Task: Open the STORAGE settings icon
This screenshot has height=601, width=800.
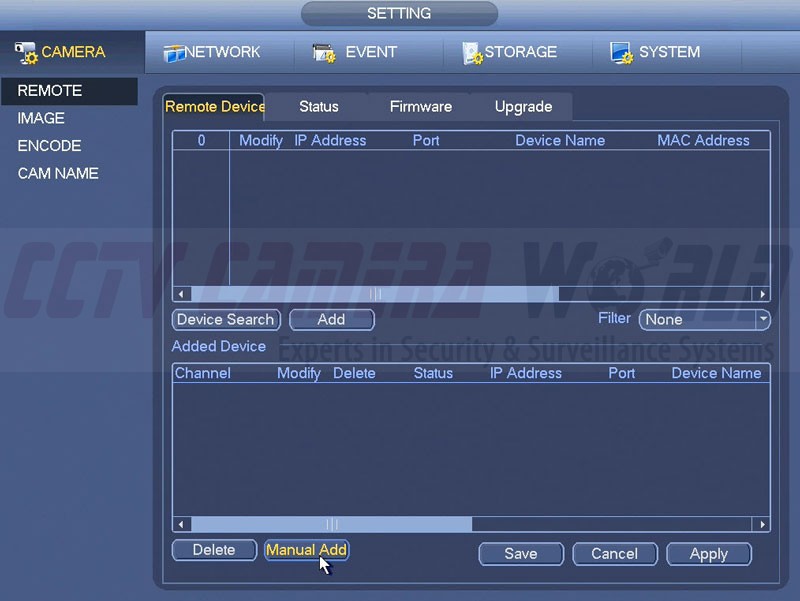Action: point(472,53)
